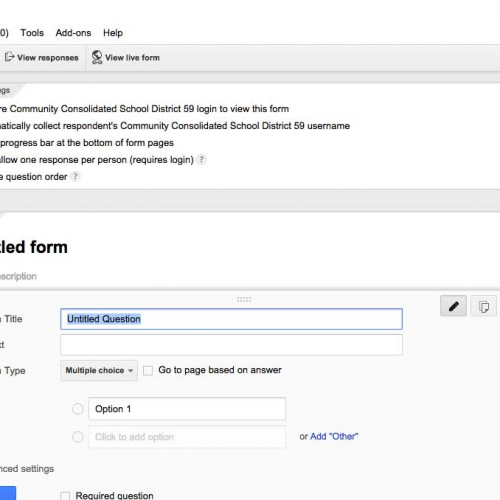Viewport: 500px width, 500px height.
Task: Click help icon beside question order
Action: pos(75,176)
